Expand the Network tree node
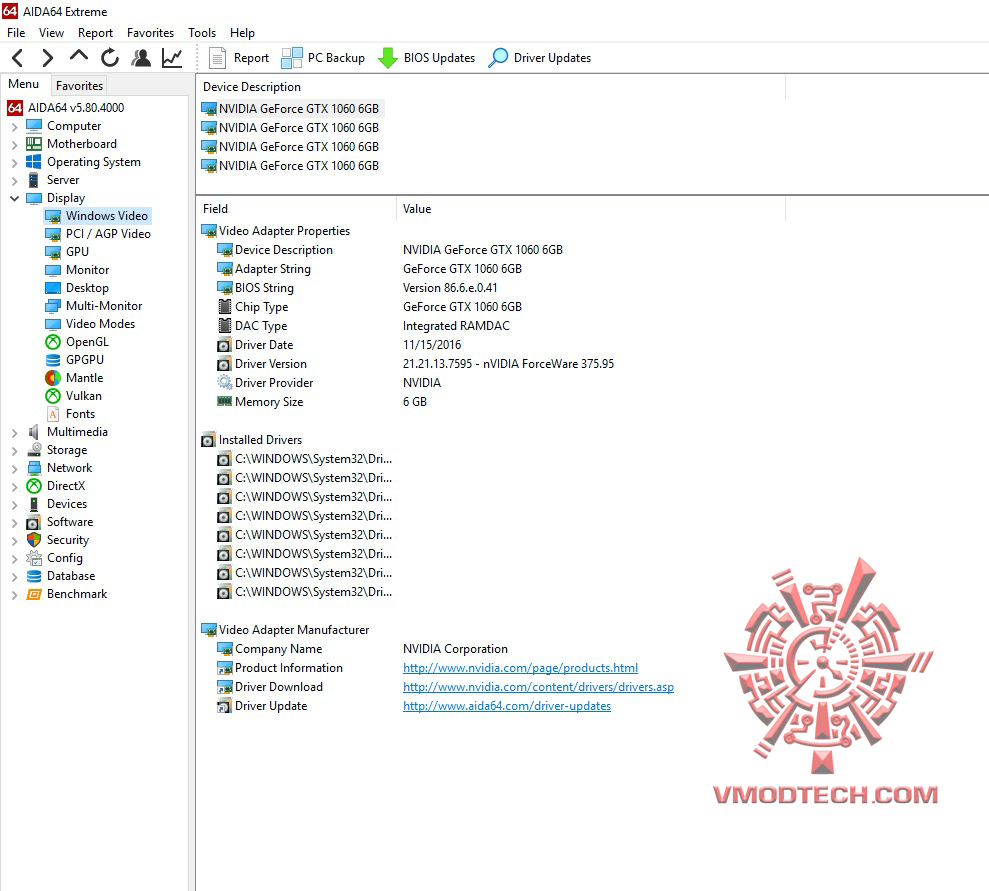The height and width of the screenshot is (891, 989). (15, 469)
